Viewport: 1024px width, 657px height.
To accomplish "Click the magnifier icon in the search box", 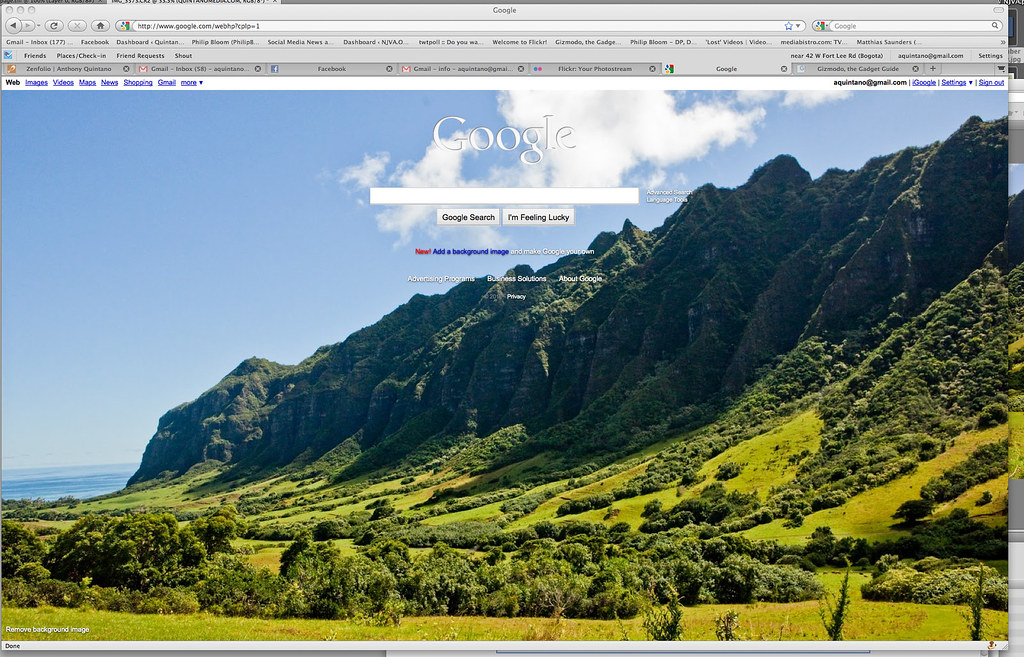I will click(x=996, y=25).
